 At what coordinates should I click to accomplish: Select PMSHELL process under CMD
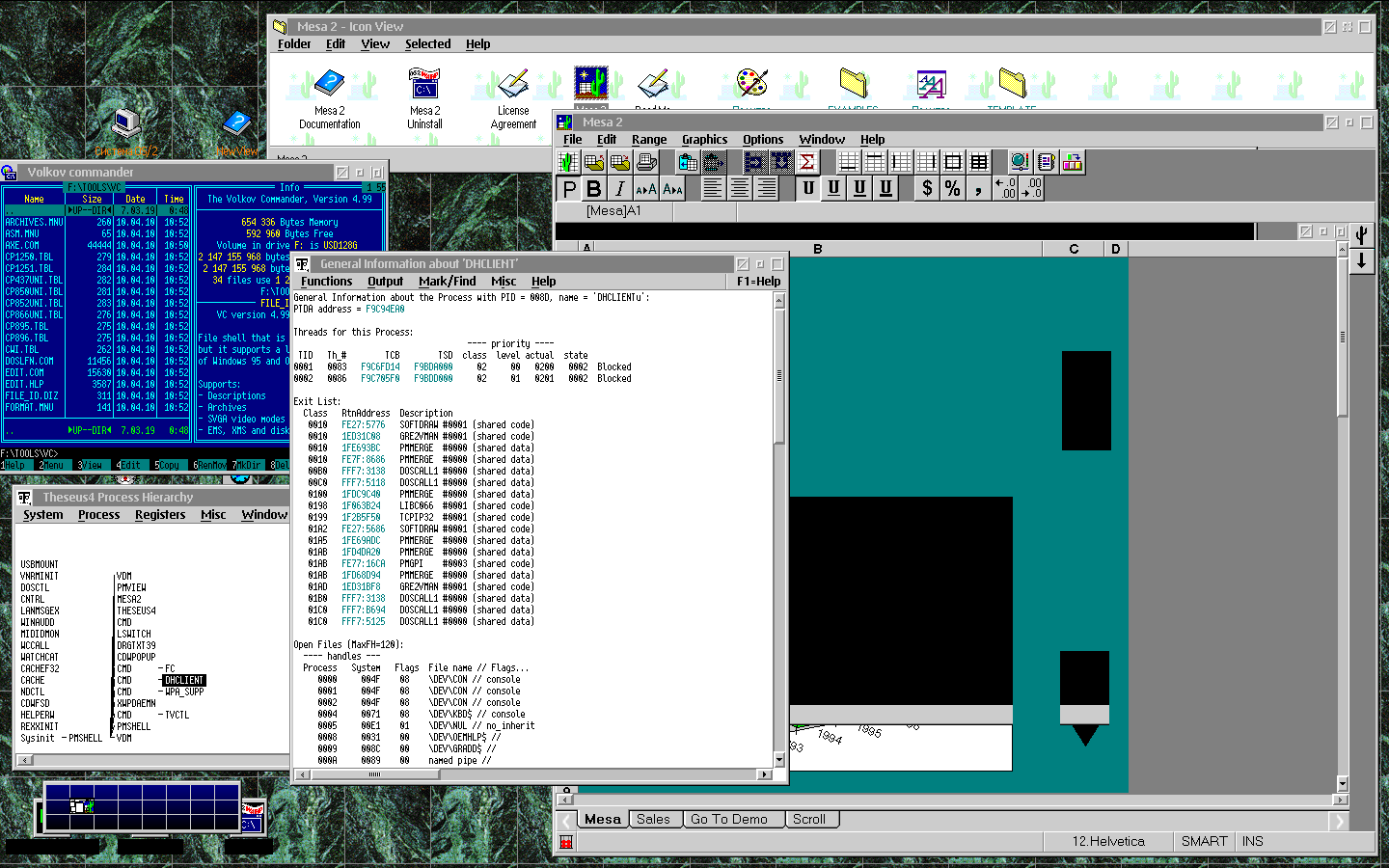(134, 726)
